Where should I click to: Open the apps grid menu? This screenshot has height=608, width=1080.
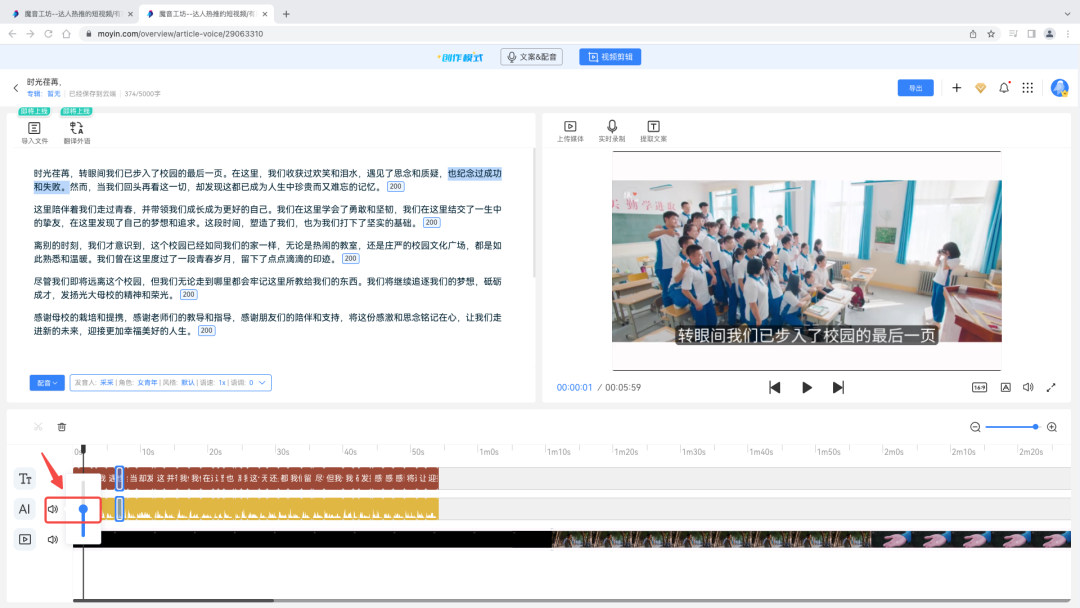click(1028, 87)
